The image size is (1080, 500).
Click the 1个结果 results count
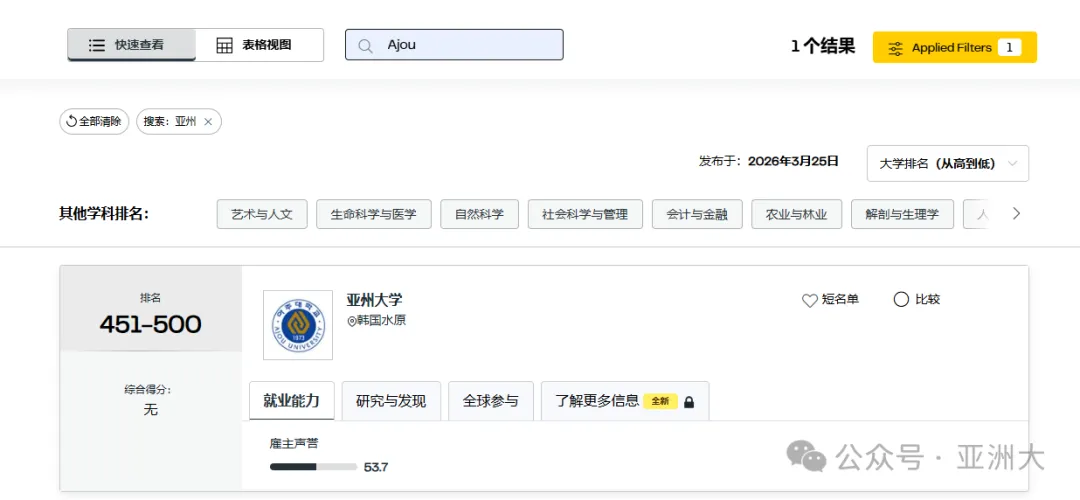[x=822, y=47]
